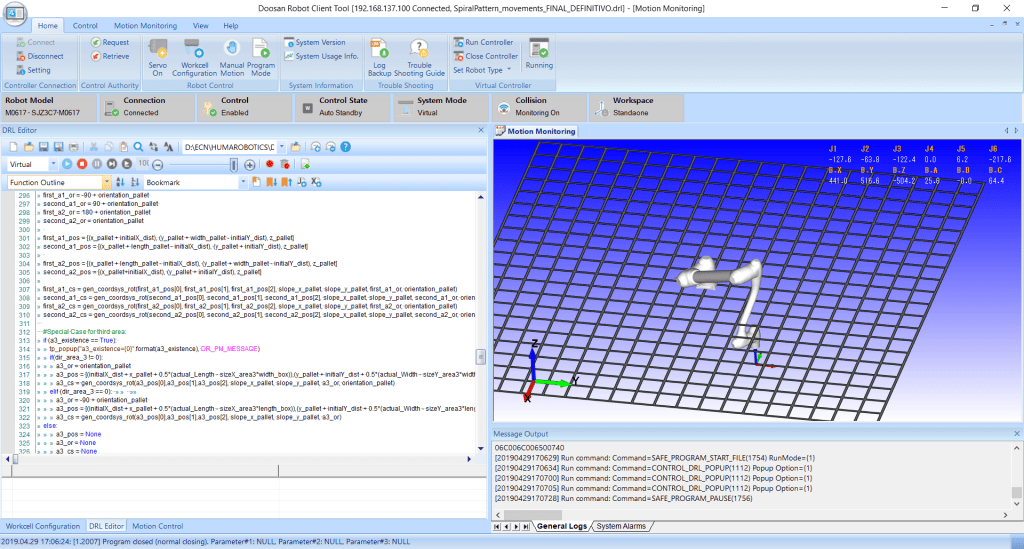Open the file path dropdown
Viewport: 1024px width, 549px height.
281,147
